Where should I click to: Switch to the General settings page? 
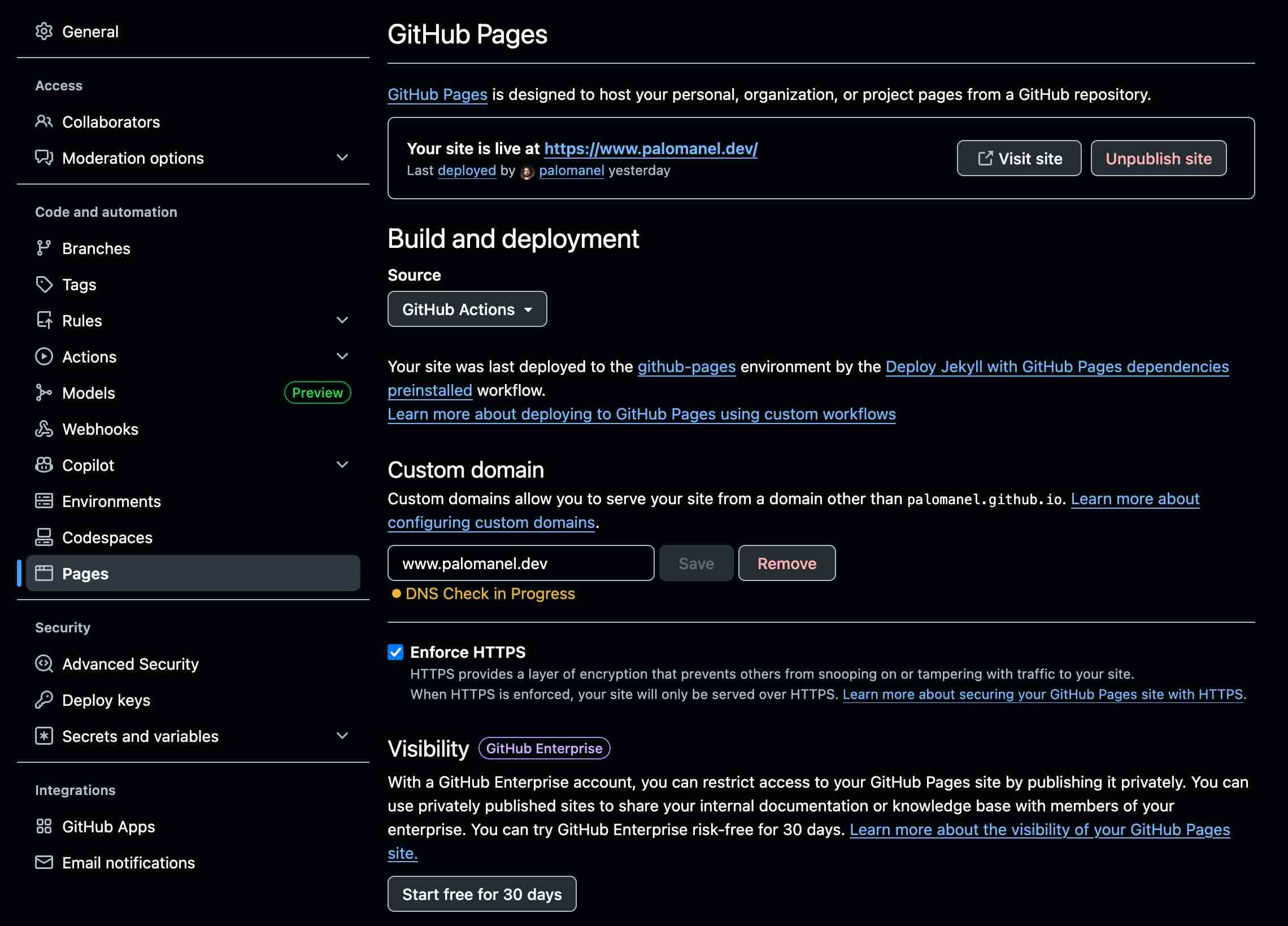pos(90,31)
